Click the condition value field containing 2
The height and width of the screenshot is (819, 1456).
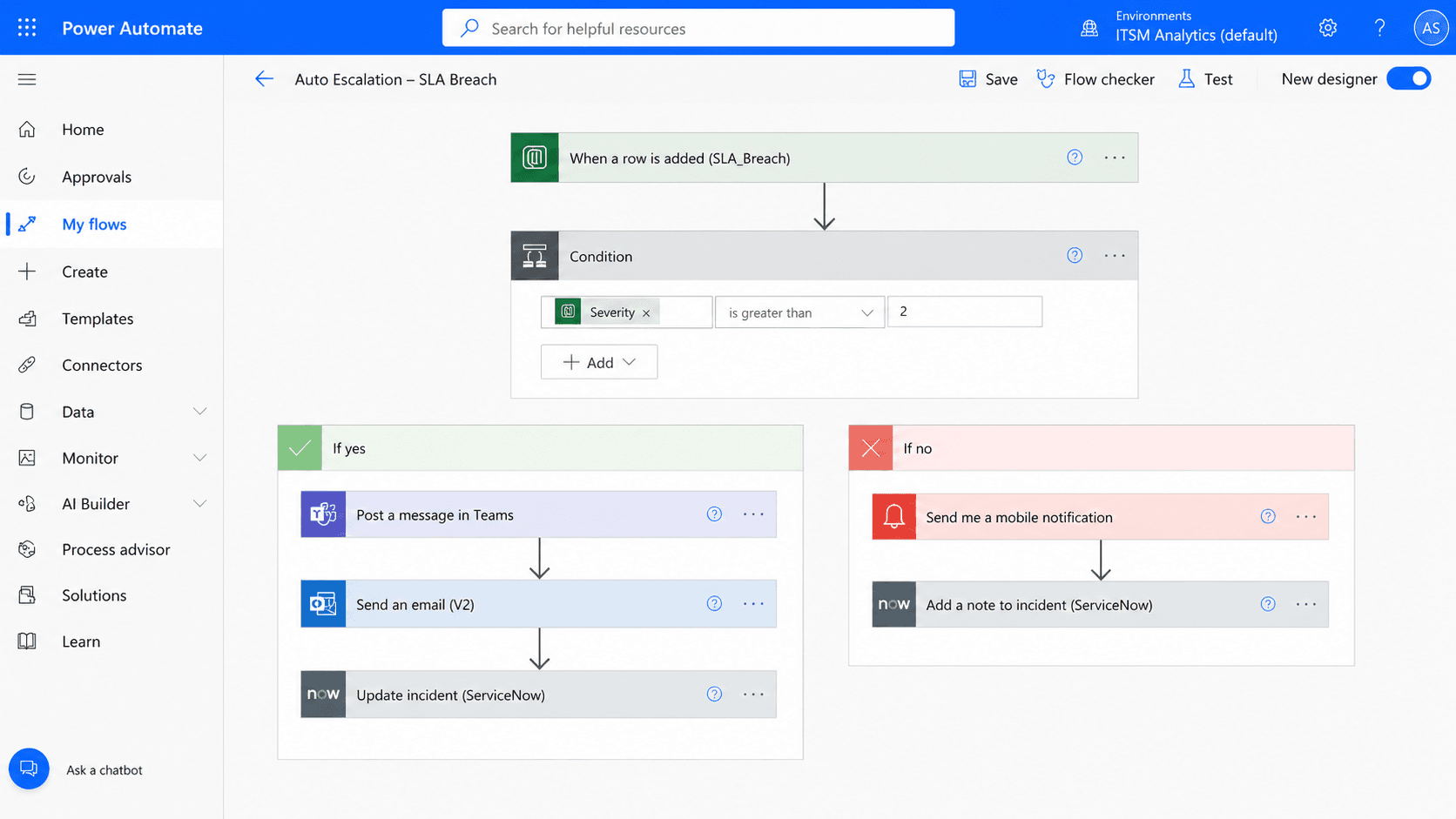click(965, 312)
